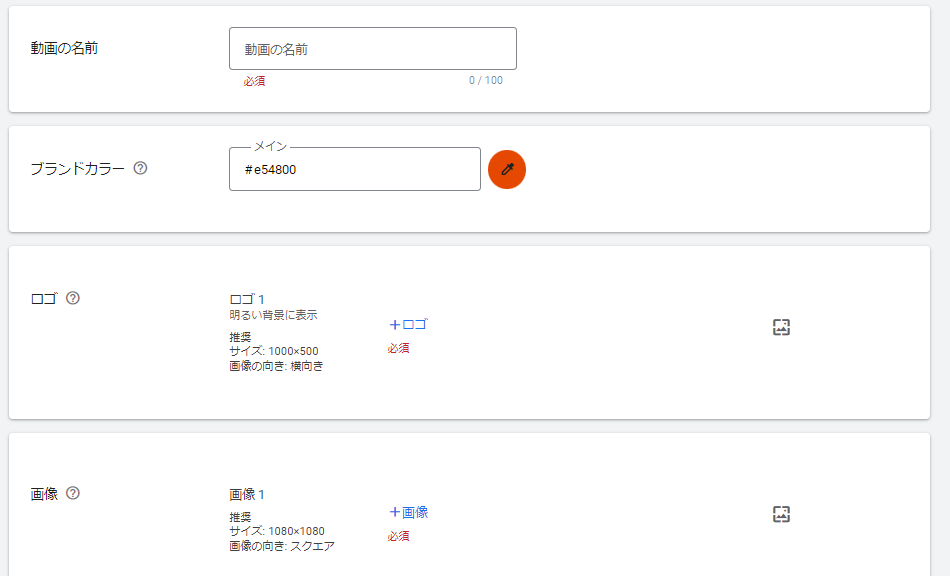
Task: Add a logo with +ロゴ
Action: tap(408, 324)
